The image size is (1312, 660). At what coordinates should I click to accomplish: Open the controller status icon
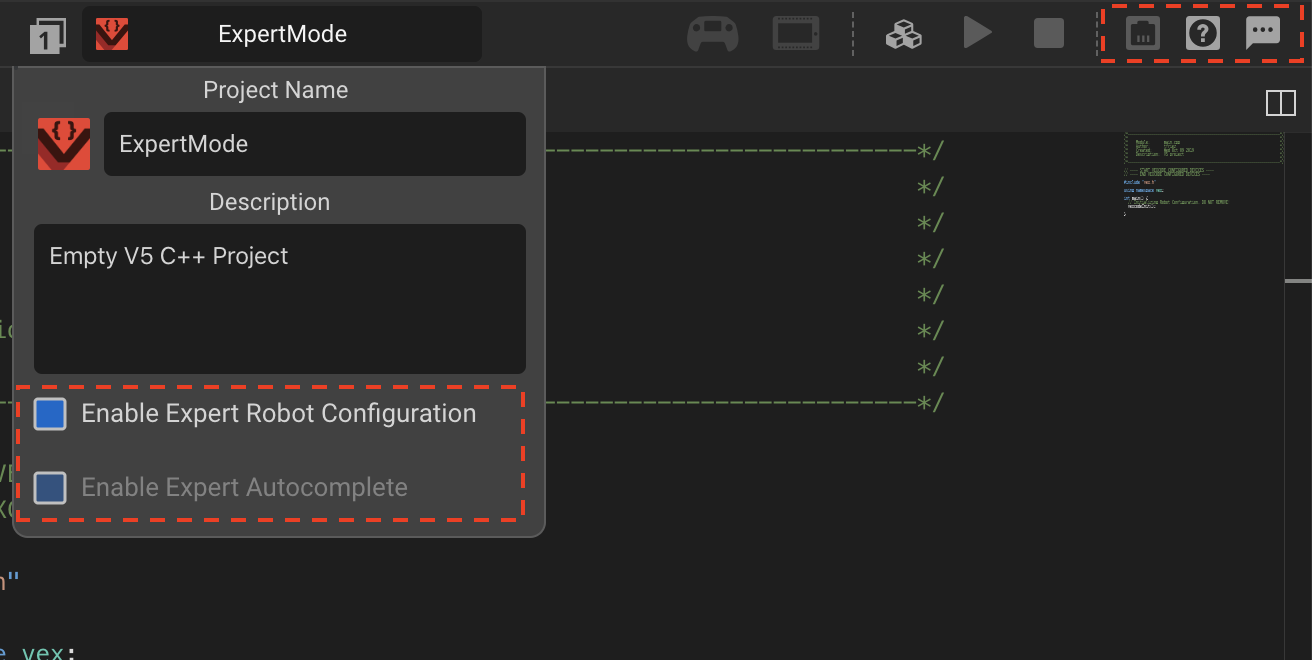[x=713, y=34]
